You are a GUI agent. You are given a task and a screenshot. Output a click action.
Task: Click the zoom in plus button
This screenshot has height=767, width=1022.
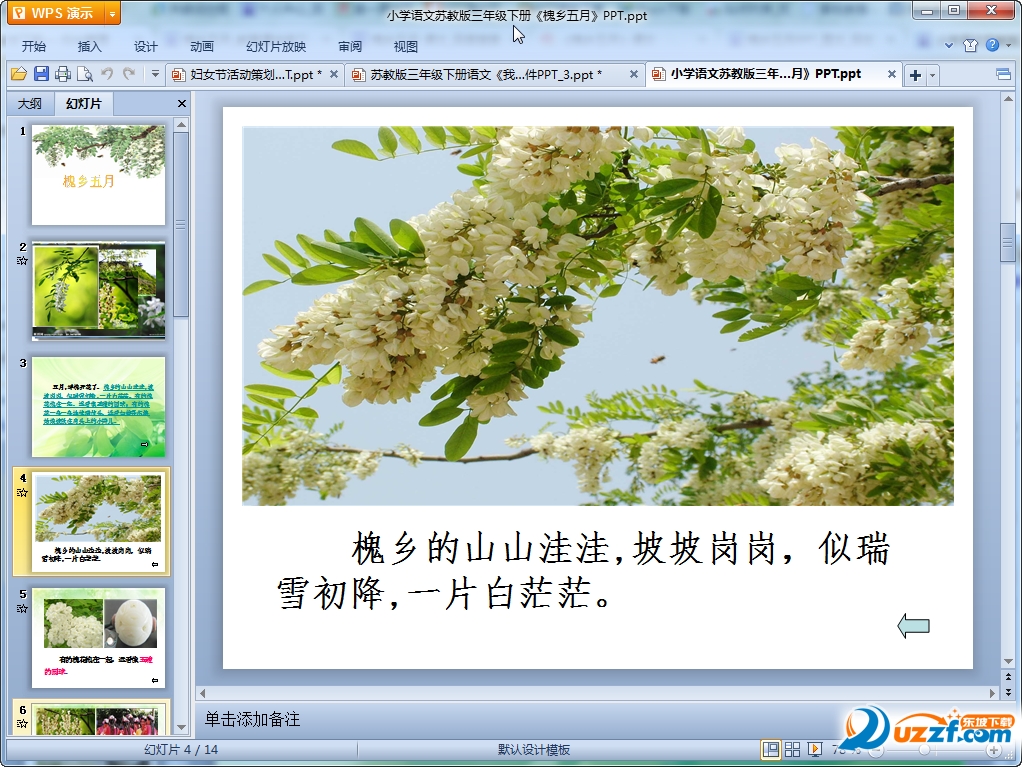(993, 750)
